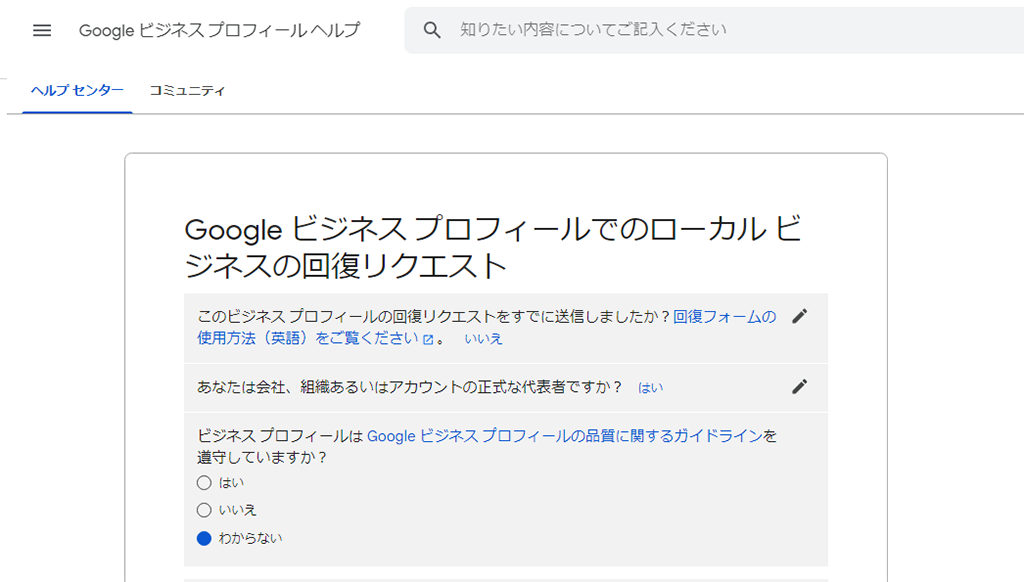Go to Google ビジネス プロフィール ヘルプ home
The image size is (1024, 582).
click(x=219, y=30)
